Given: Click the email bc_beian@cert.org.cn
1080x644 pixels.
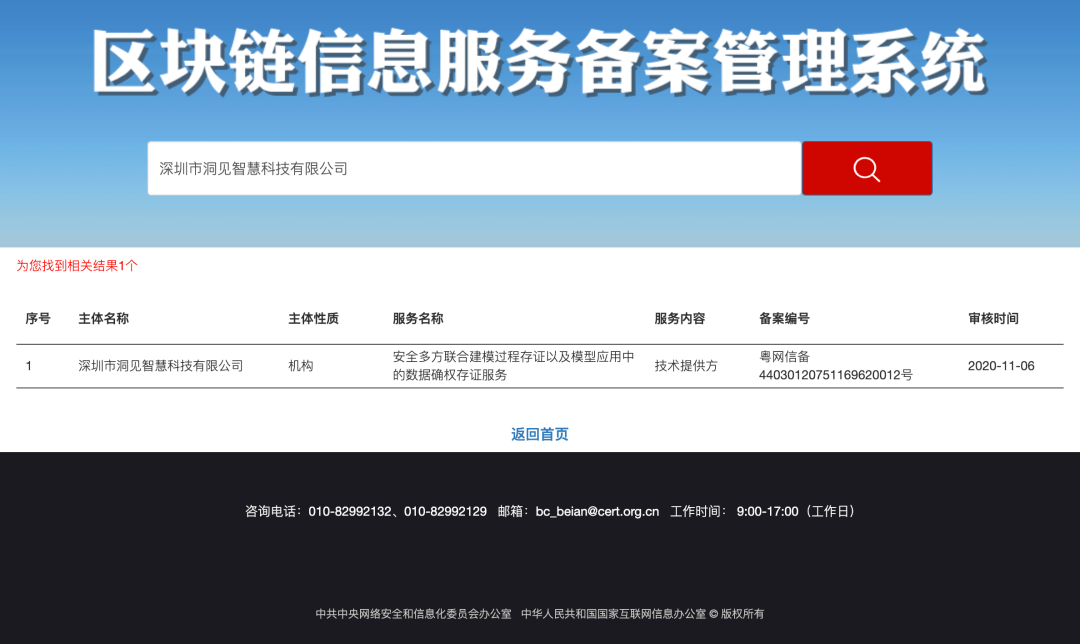Looking at the screenshot, I should coord(597,512).
